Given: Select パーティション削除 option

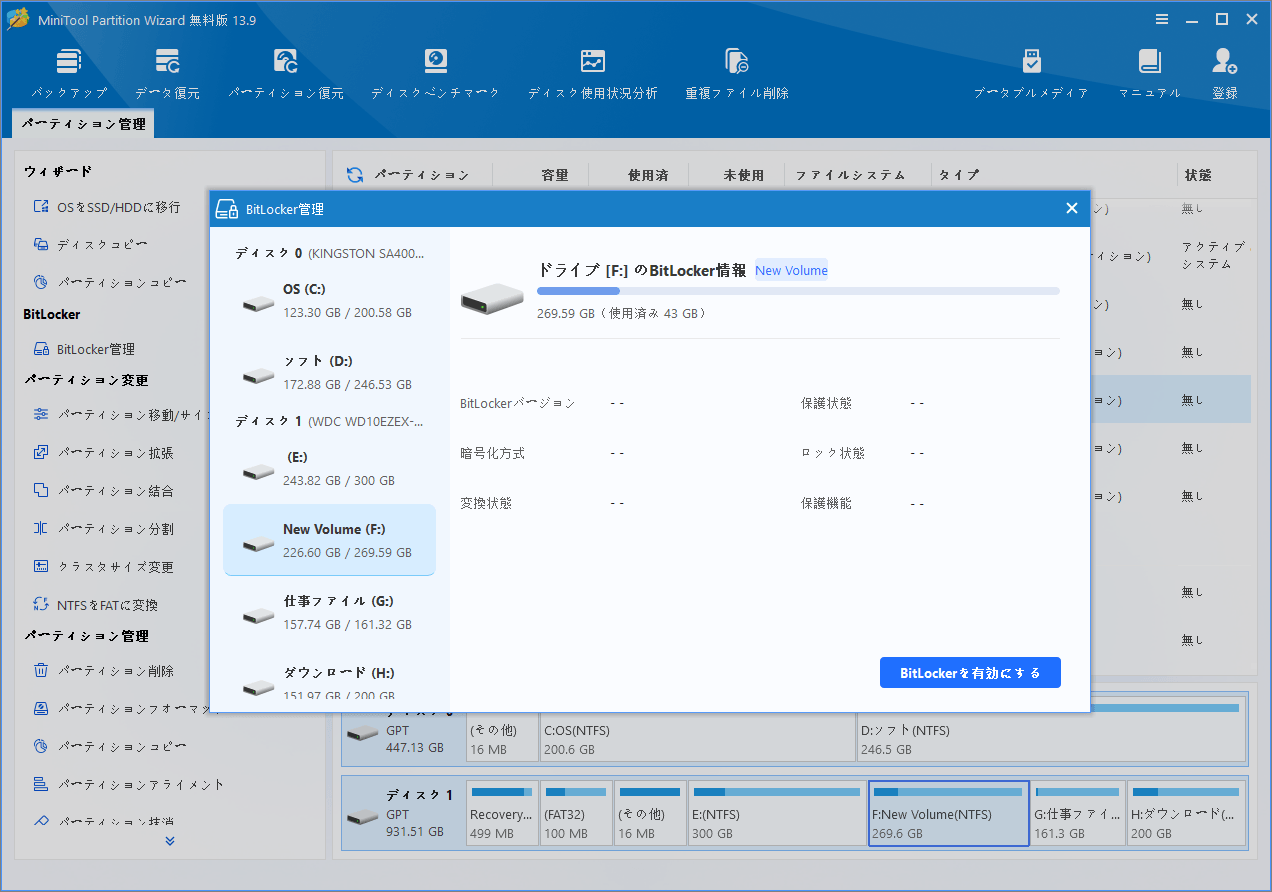Looking at the screenshot, I should click(x=104, y=671).
